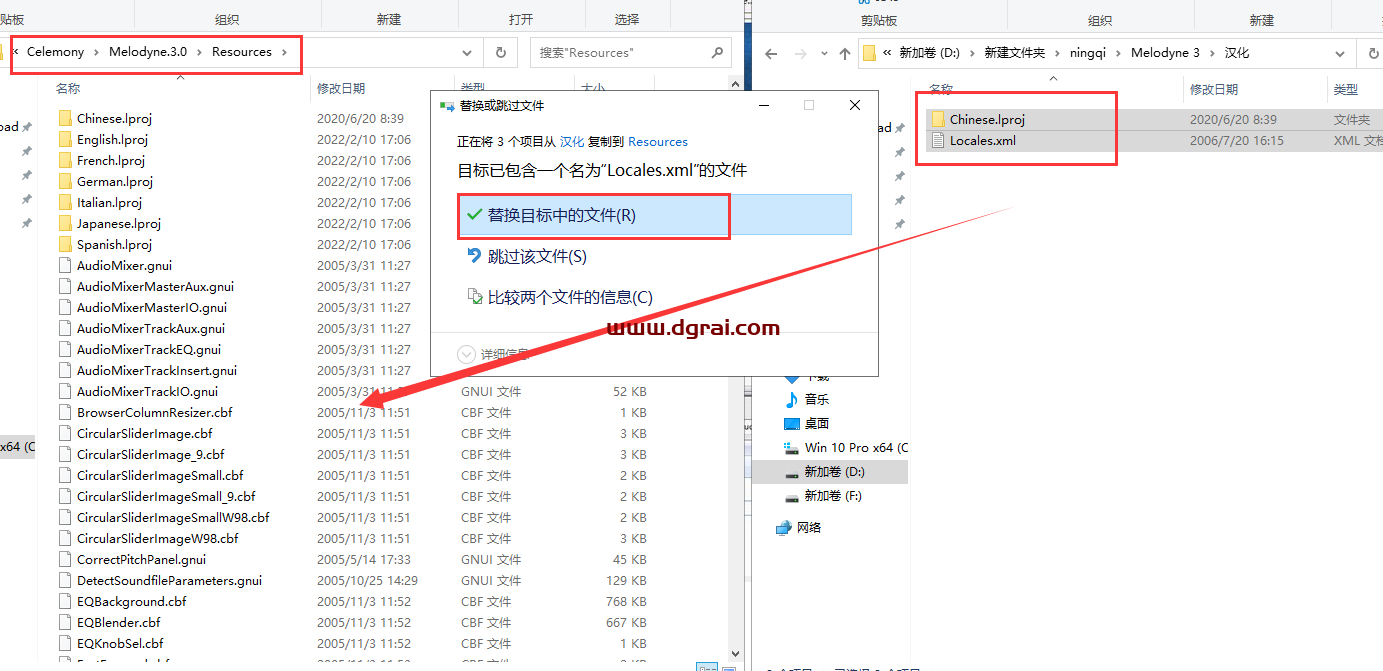Click the Melodyne 3 breadcrumb segment
The width and height of the screenshot is (1383, 671).
[1165, 53]
